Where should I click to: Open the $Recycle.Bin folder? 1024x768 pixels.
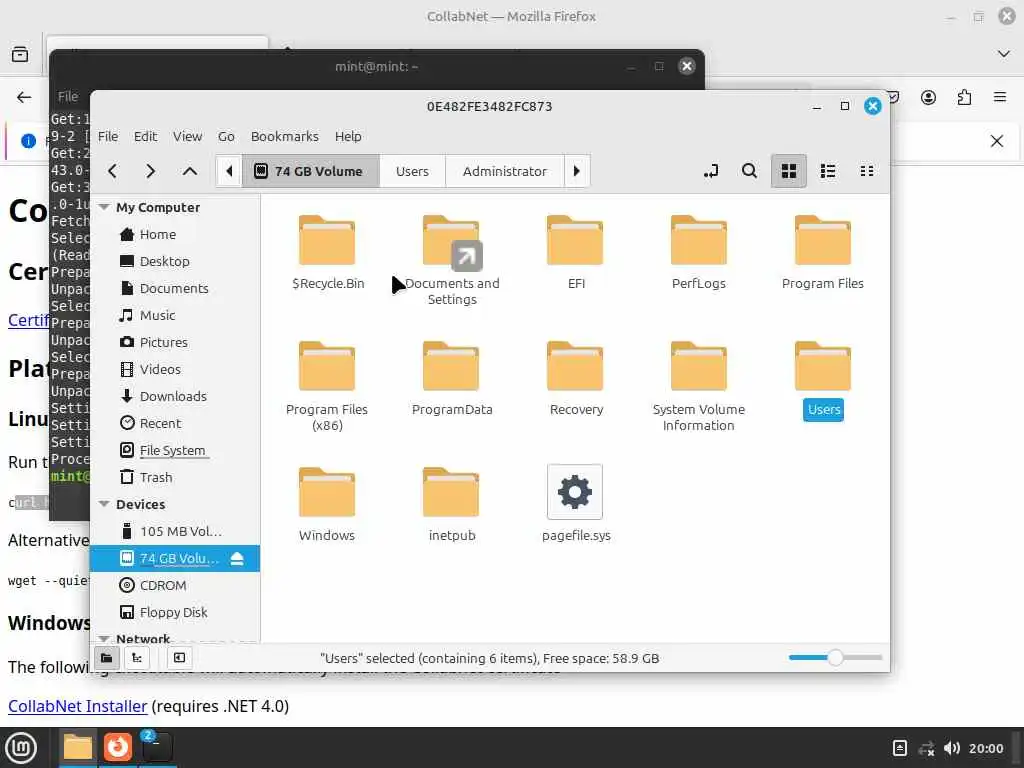pos(327,252)
